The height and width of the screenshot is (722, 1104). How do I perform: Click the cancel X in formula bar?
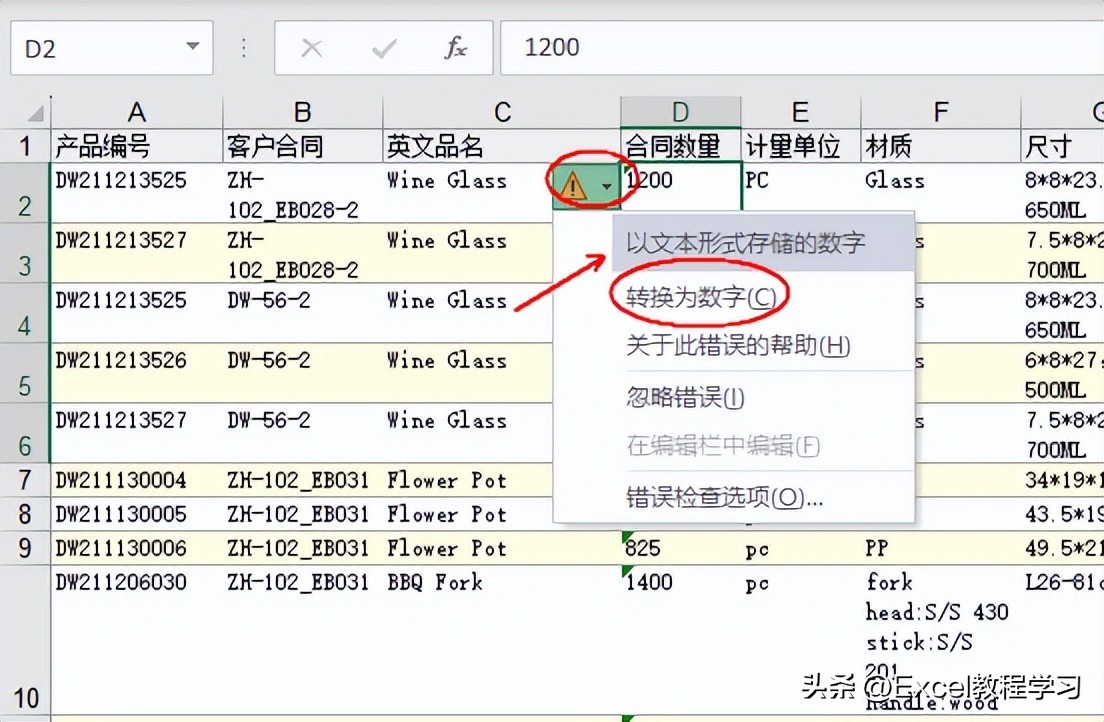(311, 48)
